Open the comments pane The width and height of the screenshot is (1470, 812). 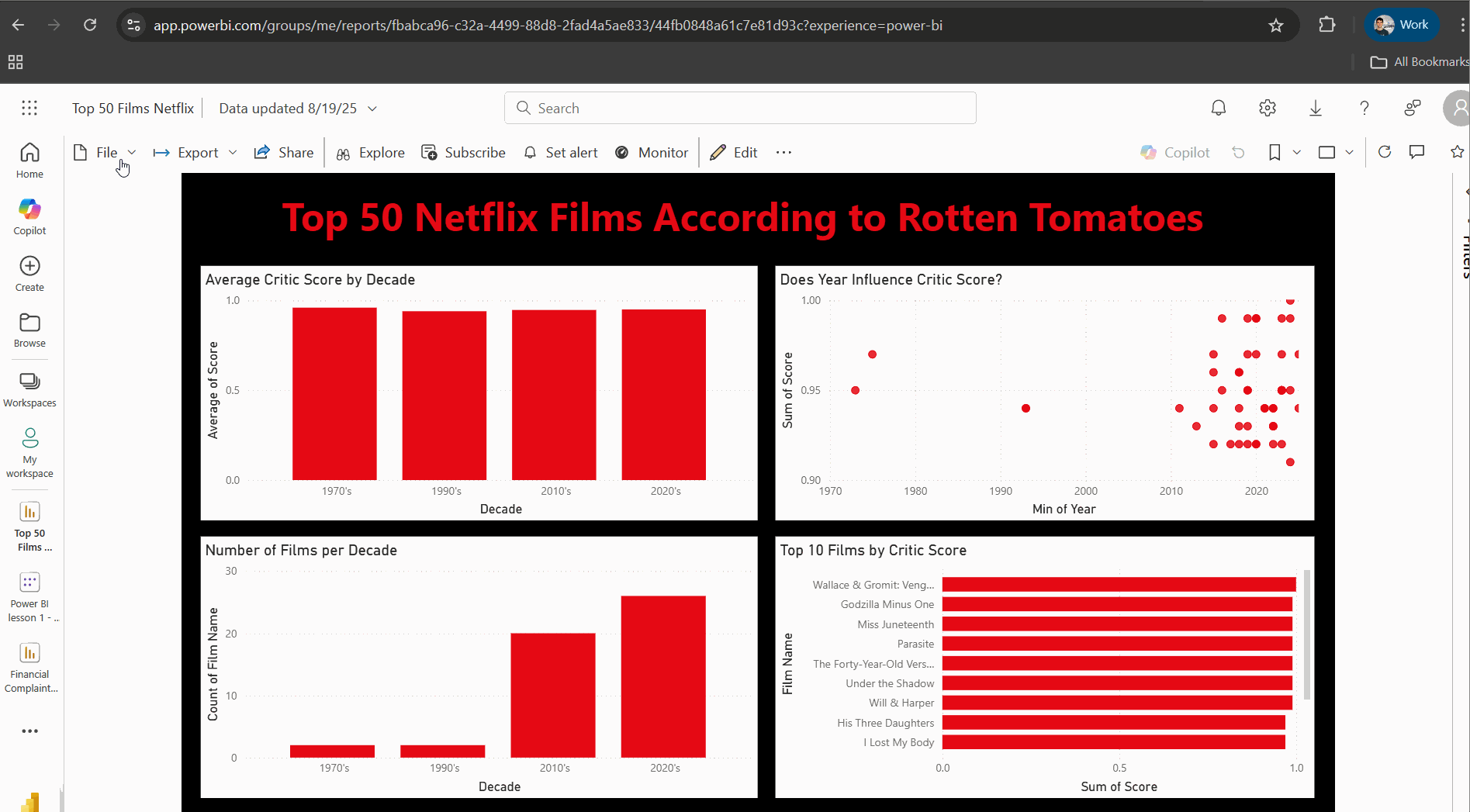1417,152
